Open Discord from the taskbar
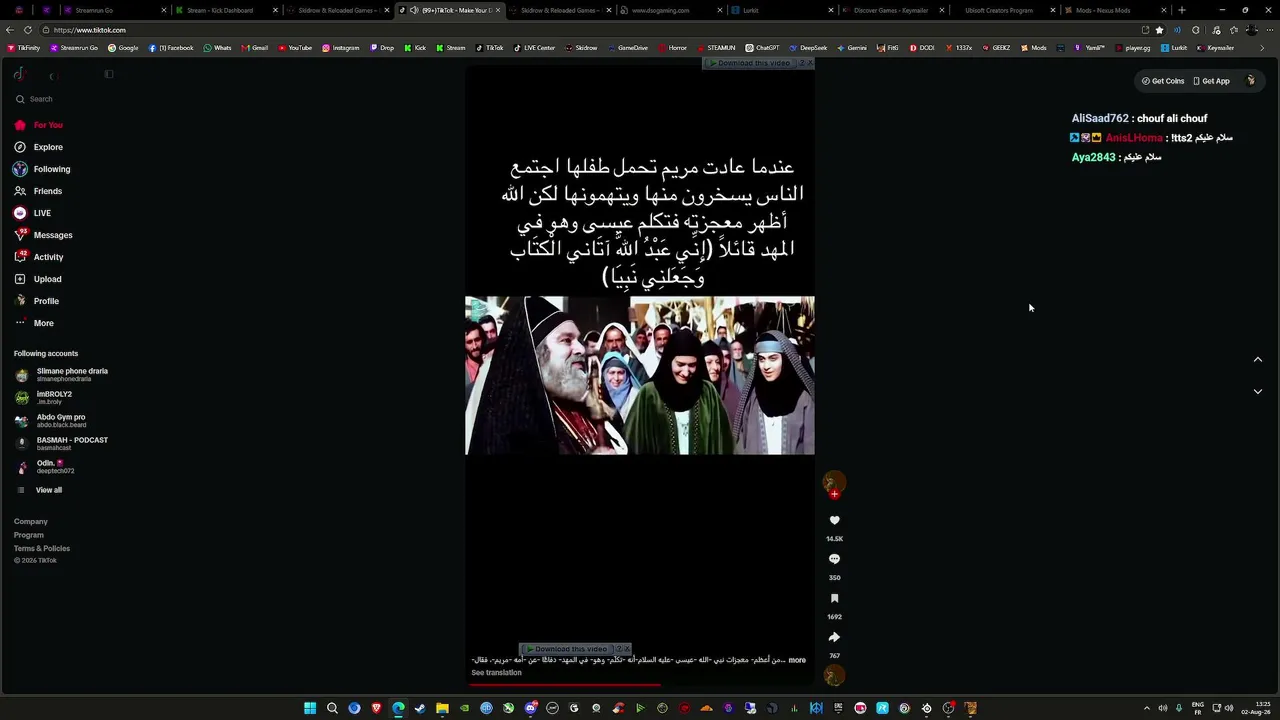This screenshot has width=1280, height=720. (530, 708)
